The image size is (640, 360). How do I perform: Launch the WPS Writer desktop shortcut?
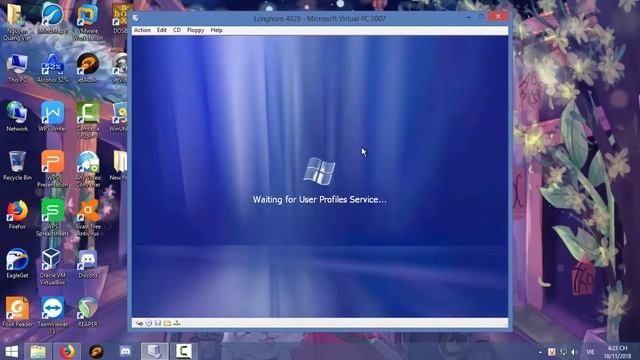(52, 117)
